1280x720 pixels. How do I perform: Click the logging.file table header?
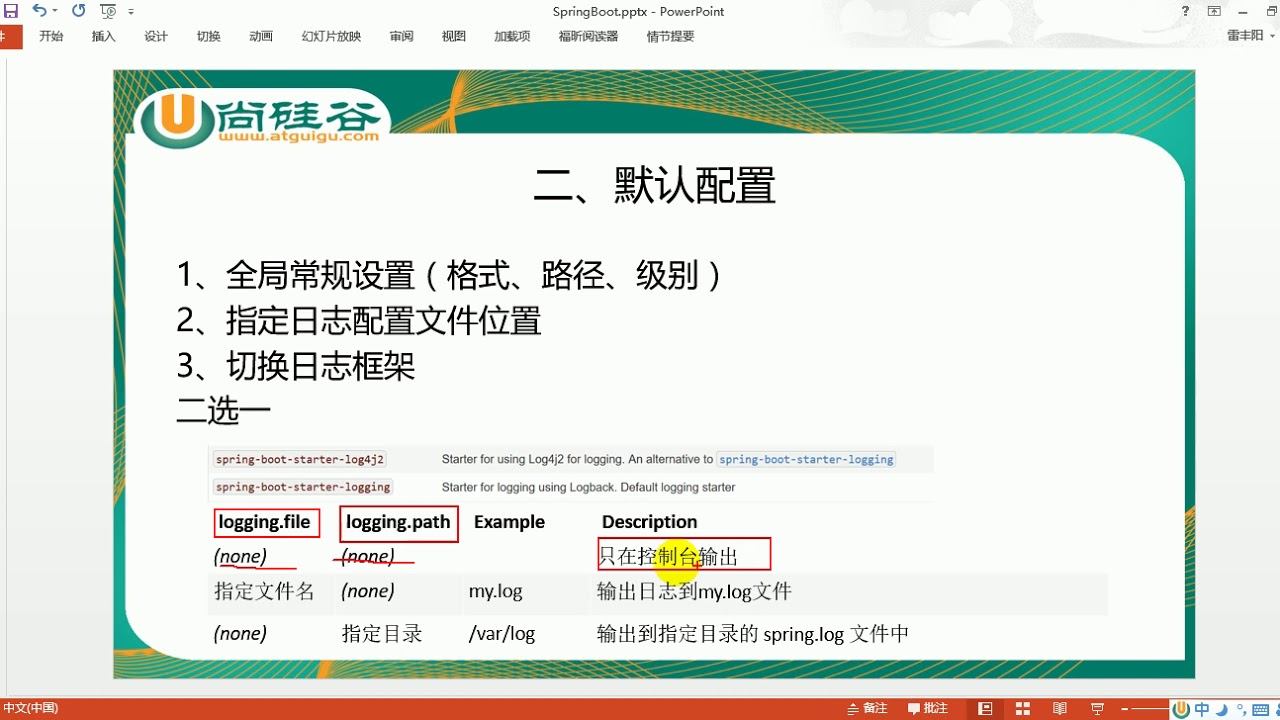[265, 522]
